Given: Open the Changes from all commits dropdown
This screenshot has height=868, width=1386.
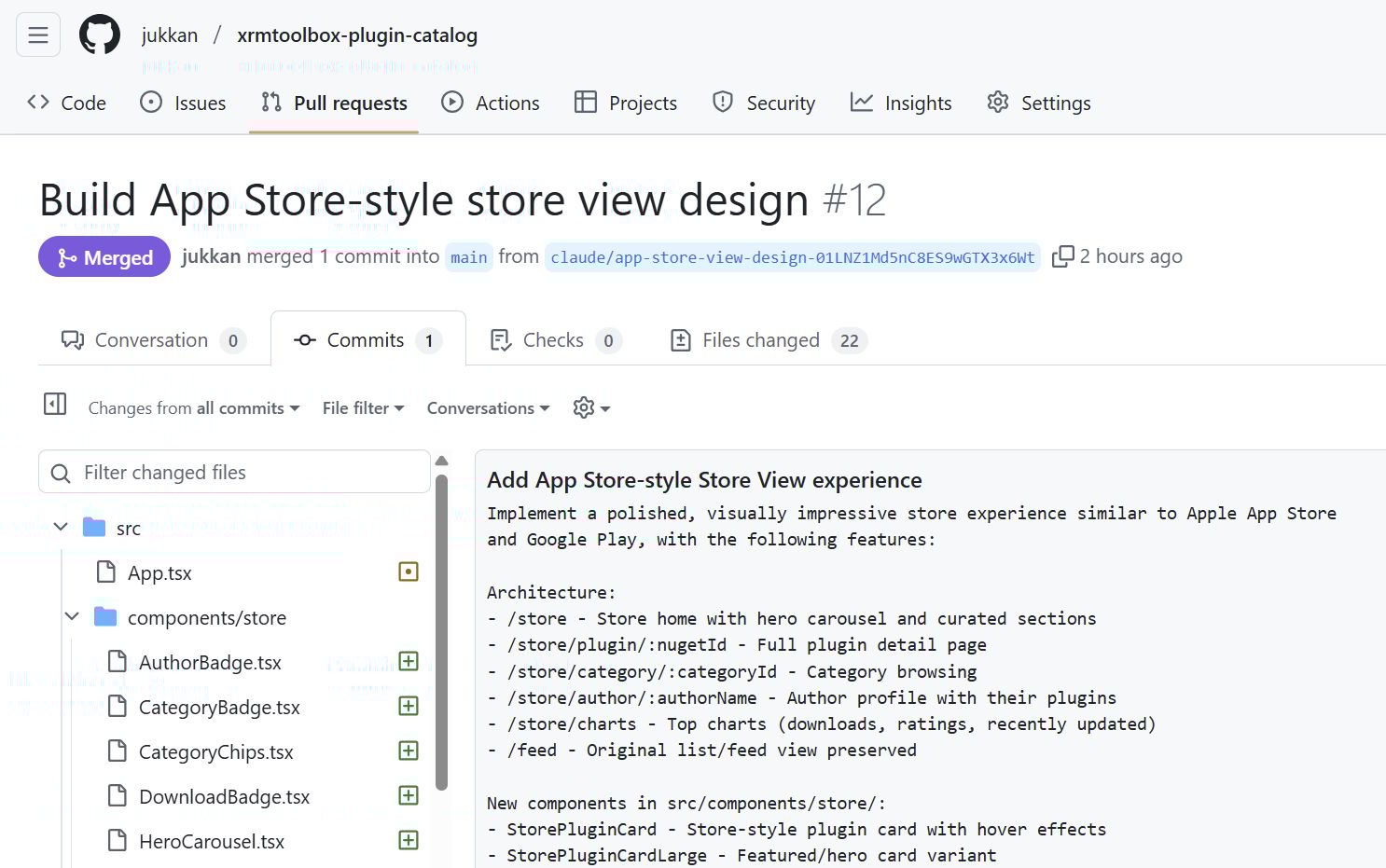Looking at the screenshot, I should coord(194,408).
